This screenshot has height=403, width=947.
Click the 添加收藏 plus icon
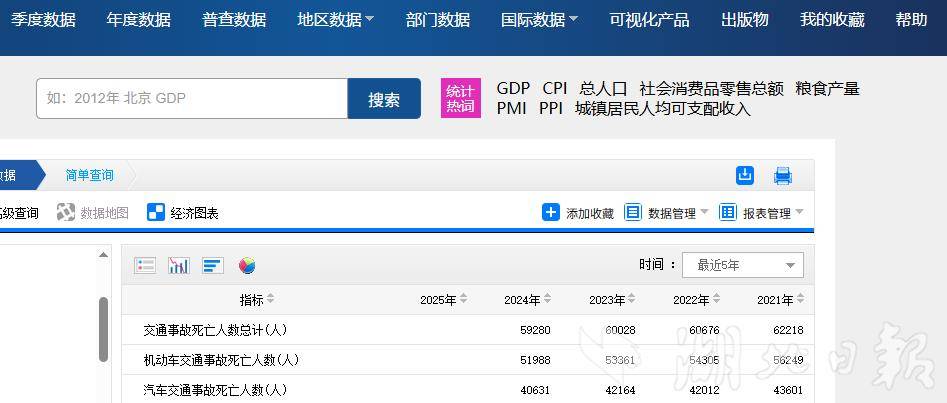pyautogui.click(x=551, y=212)
